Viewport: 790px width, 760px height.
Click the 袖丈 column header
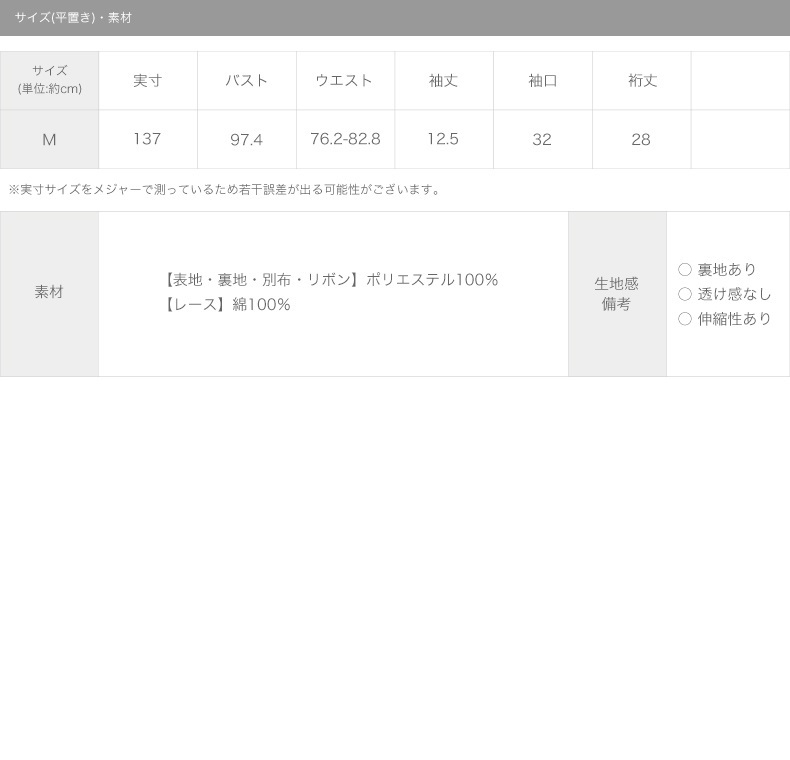tap(443, 80)
